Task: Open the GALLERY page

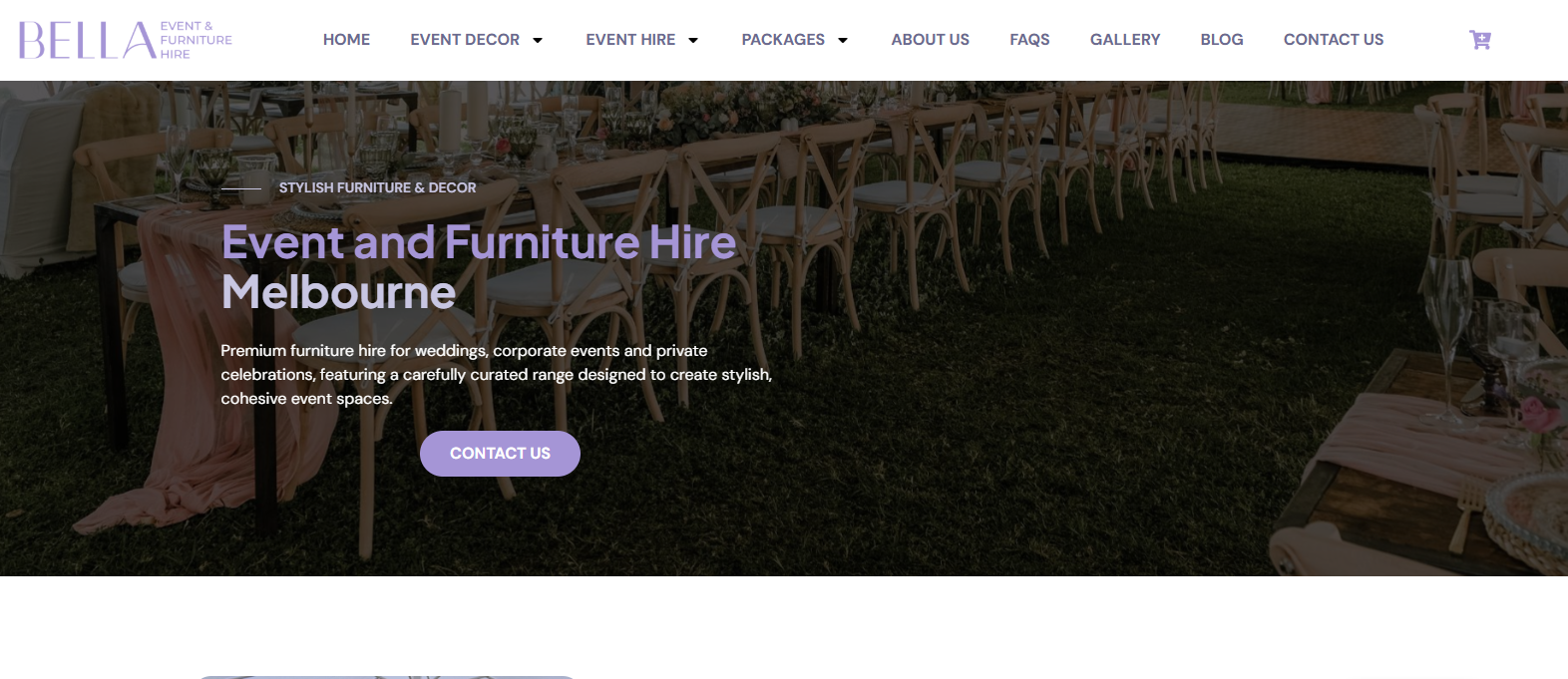Action: coord(1125,40)
